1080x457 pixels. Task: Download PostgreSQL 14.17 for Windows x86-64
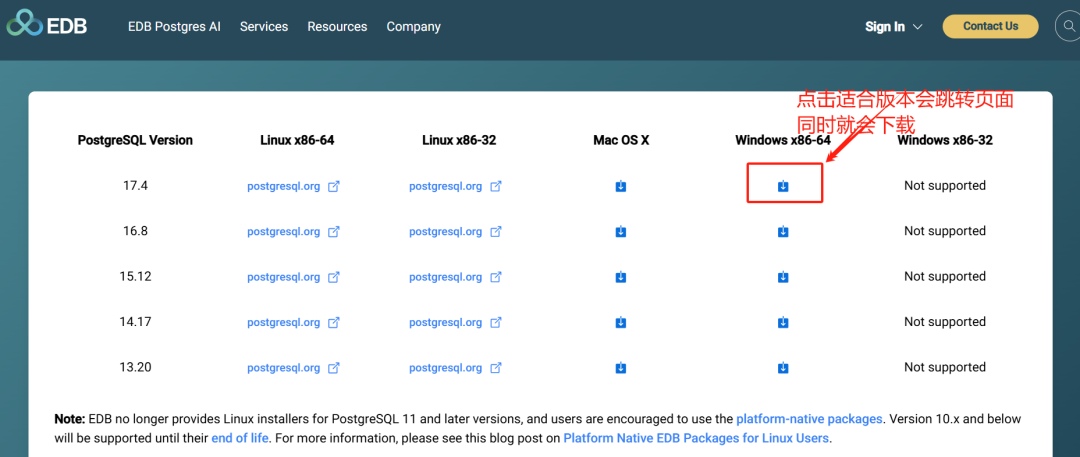tap(783, 323)
